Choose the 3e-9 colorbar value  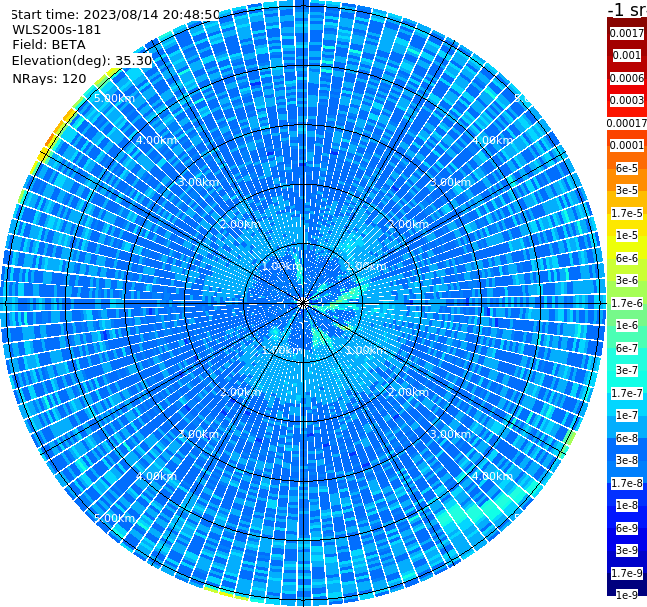[626, 550]
